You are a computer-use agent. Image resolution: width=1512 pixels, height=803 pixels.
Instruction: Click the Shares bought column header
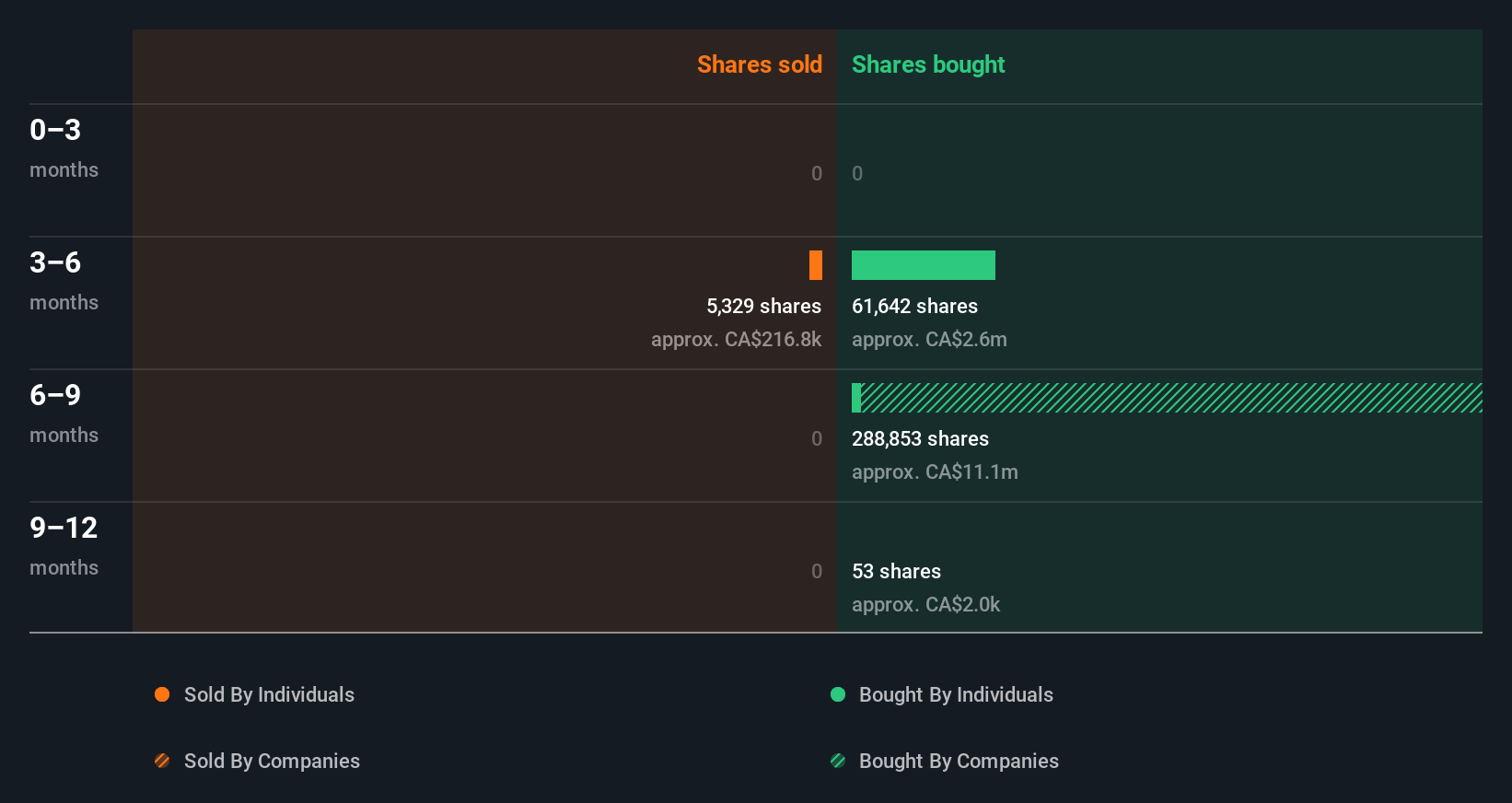928,64
